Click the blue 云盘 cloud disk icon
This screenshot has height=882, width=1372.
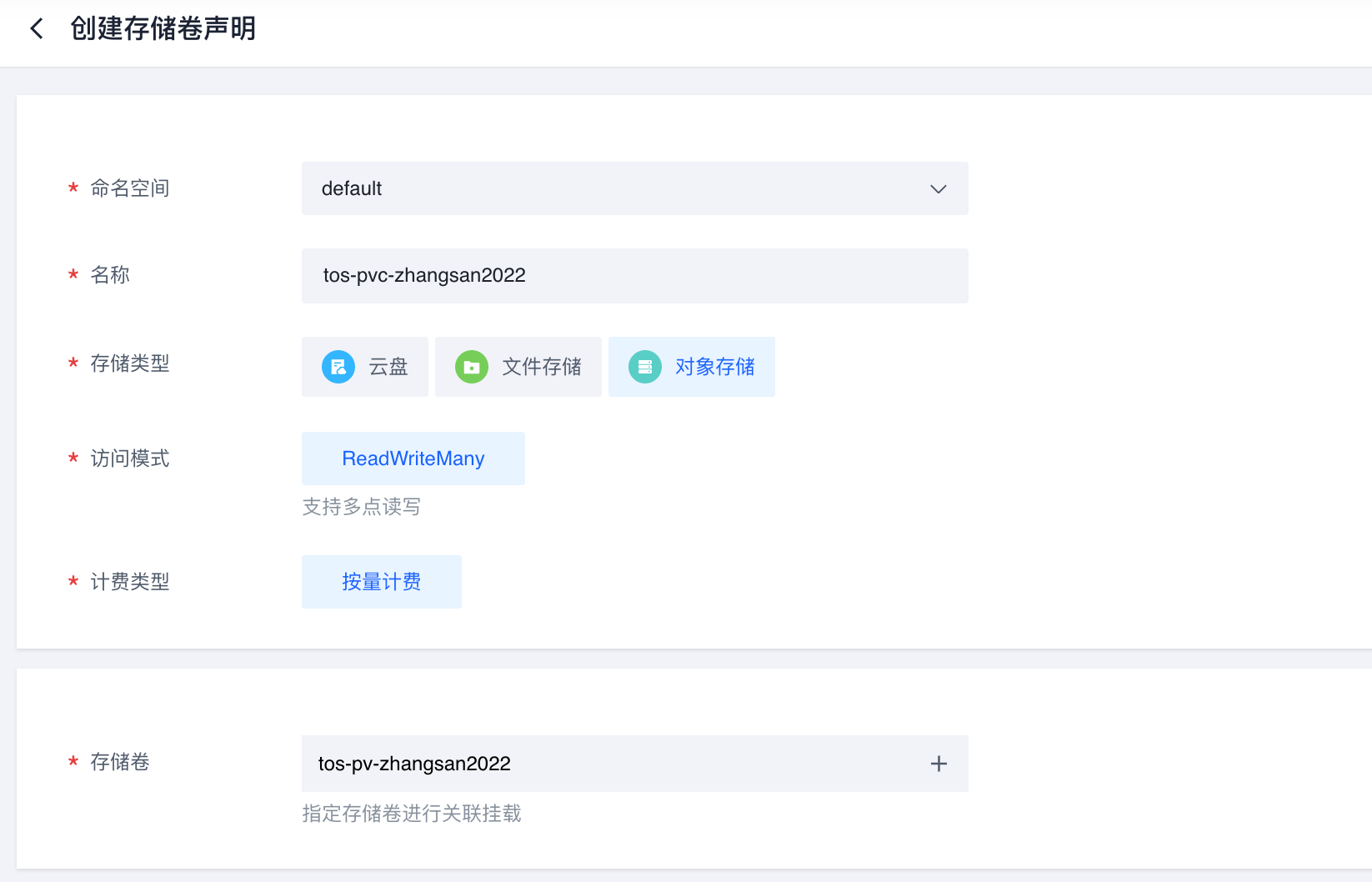338,367
